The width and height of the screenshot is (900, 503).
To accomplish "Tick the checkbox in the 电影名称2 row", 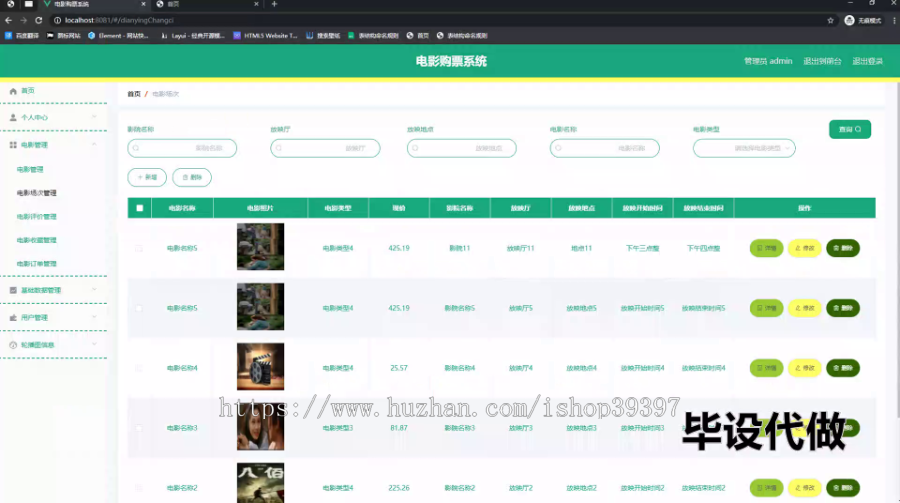I will click(x=139, y=487).
